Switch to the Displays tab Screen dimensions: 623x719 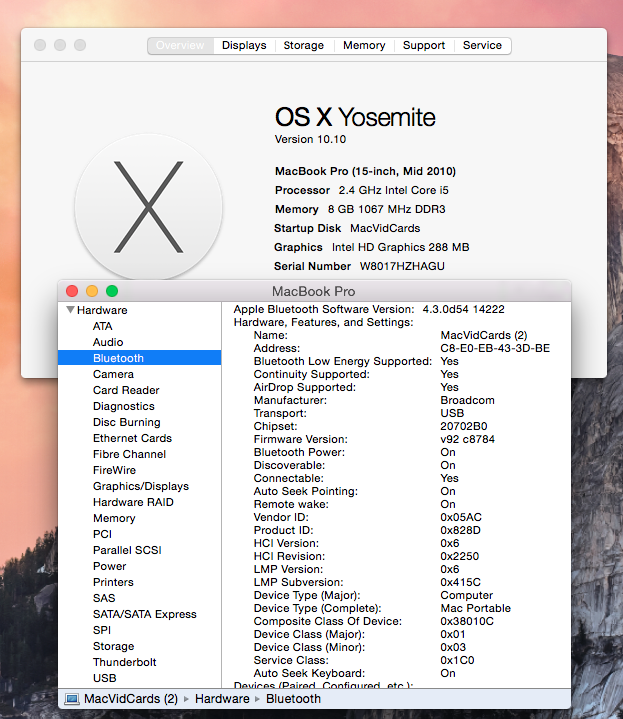point(244,45)
